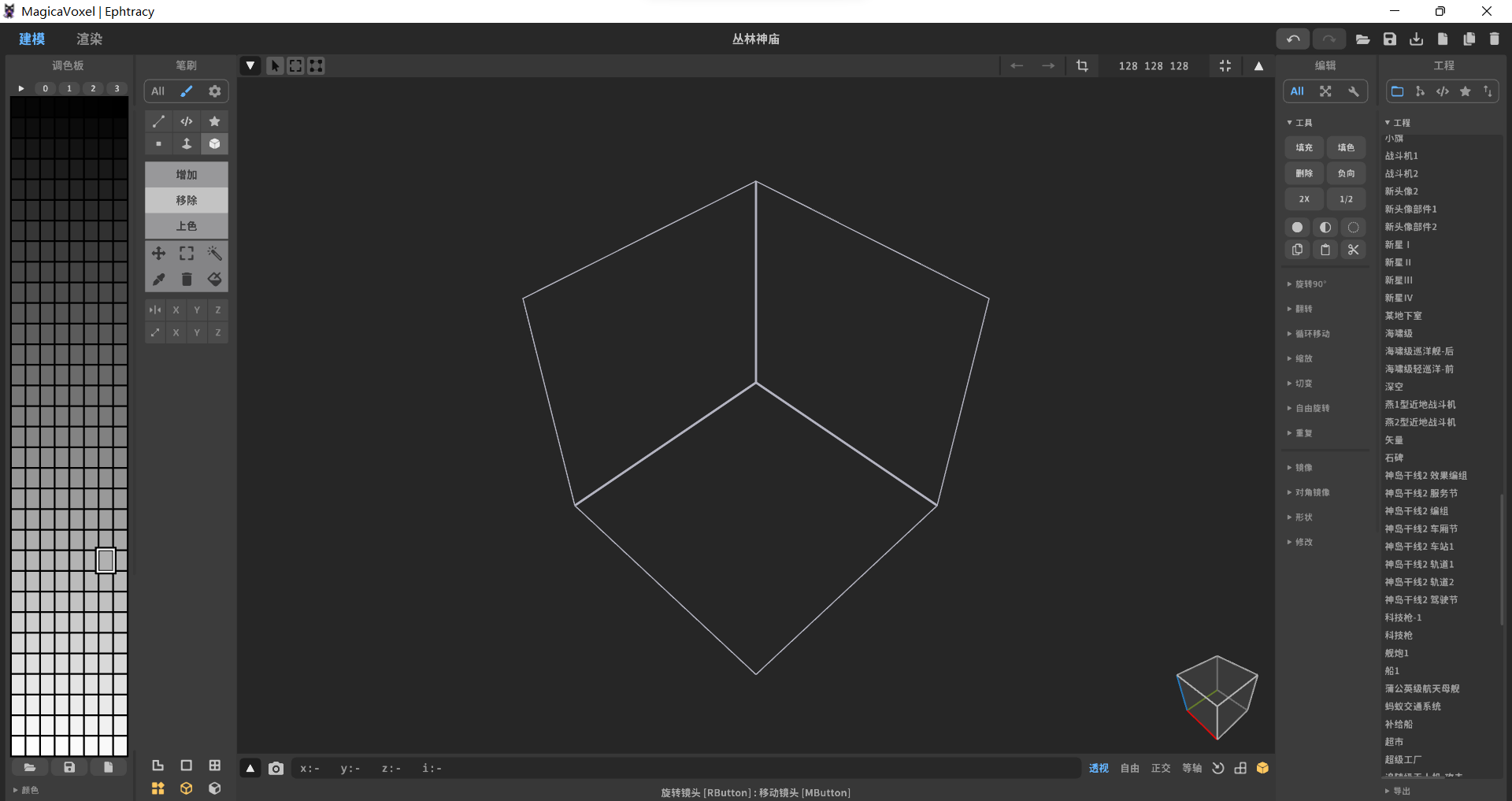Expand the 镜像 mirror section
The image size is (1512, 801).
[x=1300, y=468]
